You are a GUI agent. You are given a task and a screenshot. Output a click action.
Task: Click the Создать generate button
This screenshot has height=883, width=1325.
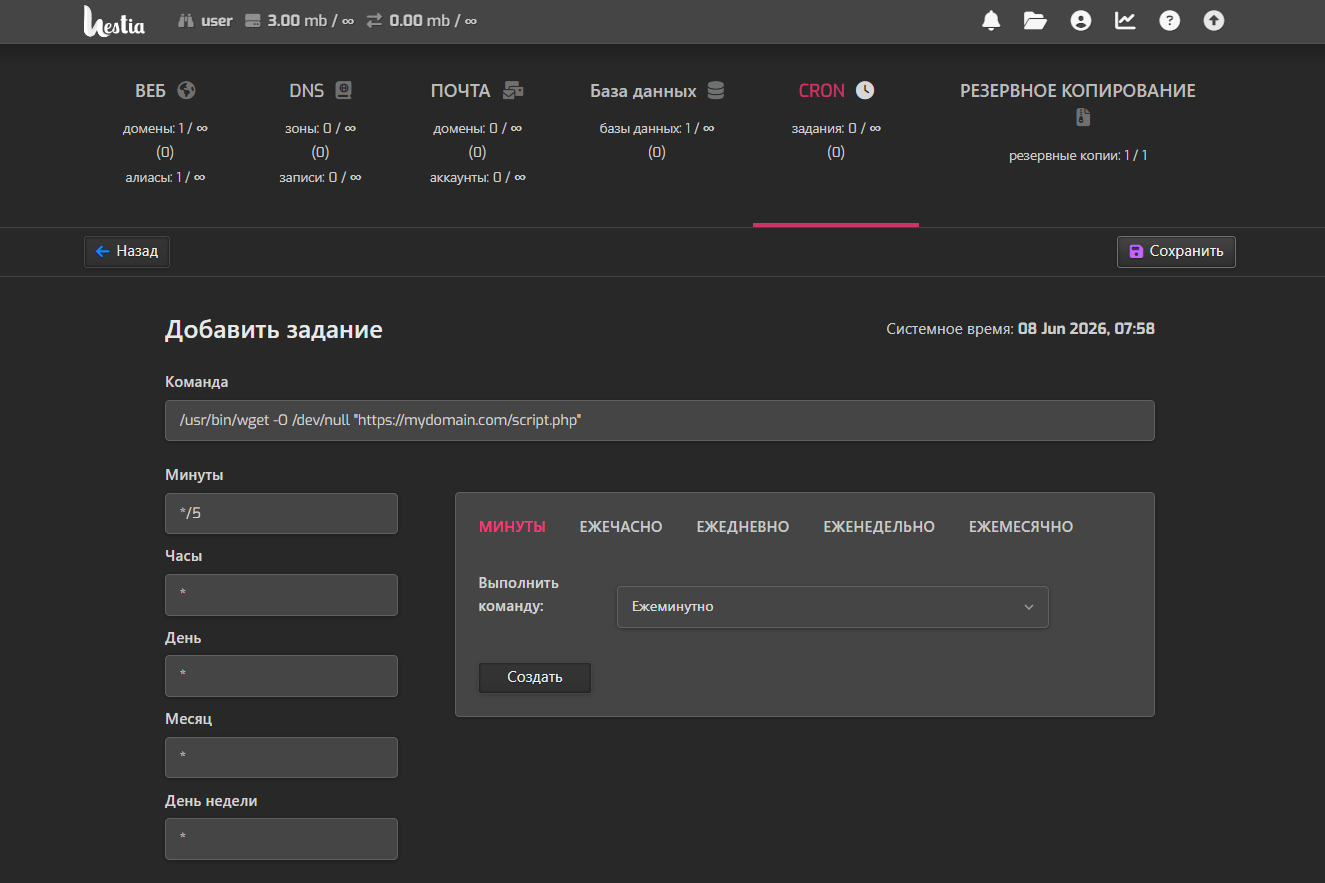[x=535, y=677]
